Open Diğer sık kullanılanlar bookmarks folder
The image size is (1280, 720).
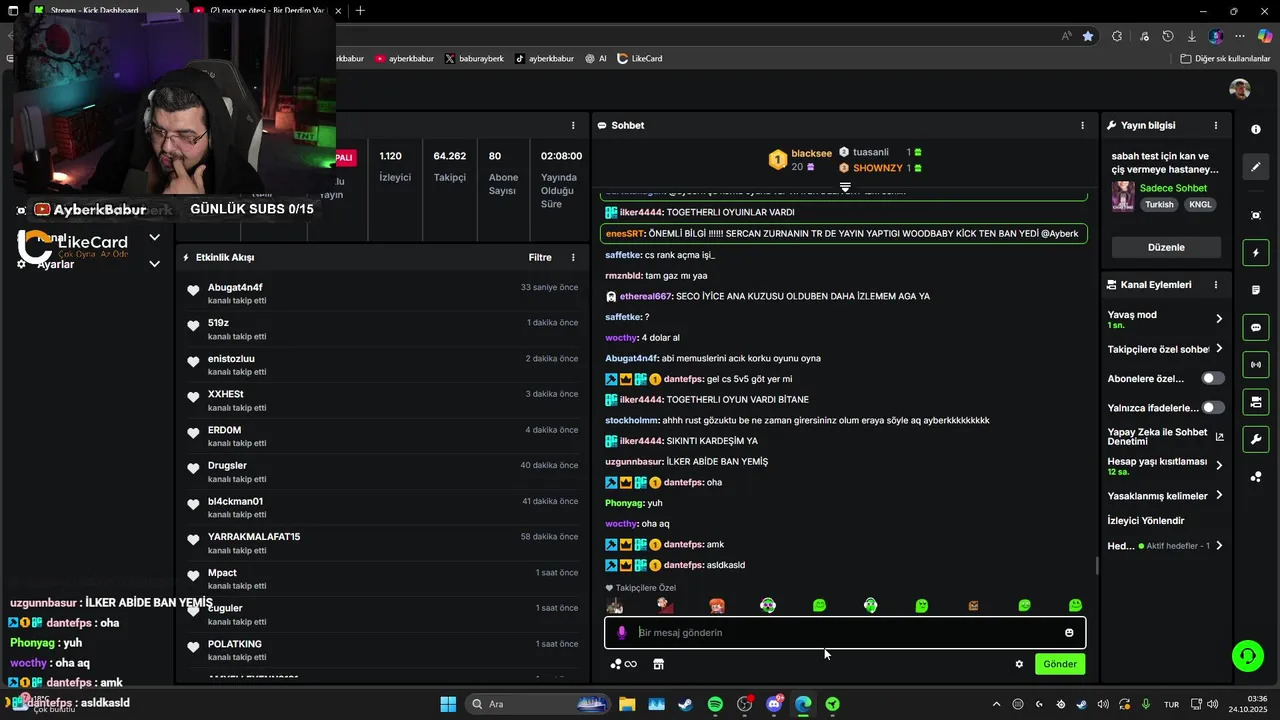click(1226, 58)
